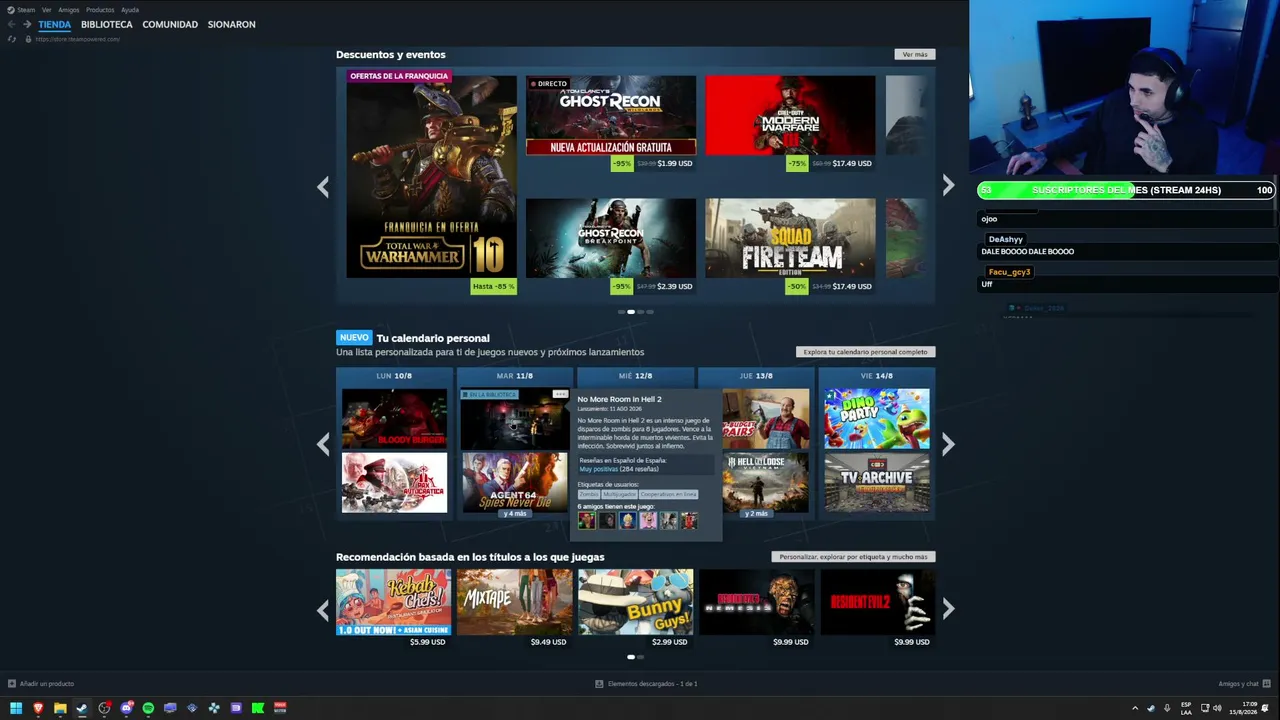Click 'Personalizar, explorar por etiqueta y mucho más'
This screenshot has height=720, width=1280.
[853, 557]
